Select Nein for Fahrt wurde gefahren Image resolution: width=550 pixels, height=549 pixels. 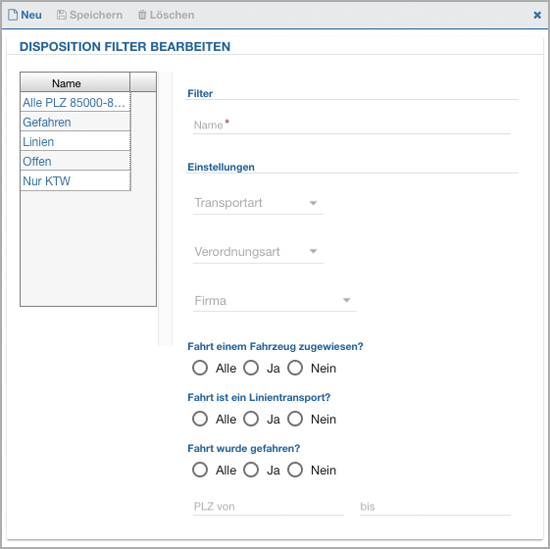pyautogui.click(x=295, y=470)
